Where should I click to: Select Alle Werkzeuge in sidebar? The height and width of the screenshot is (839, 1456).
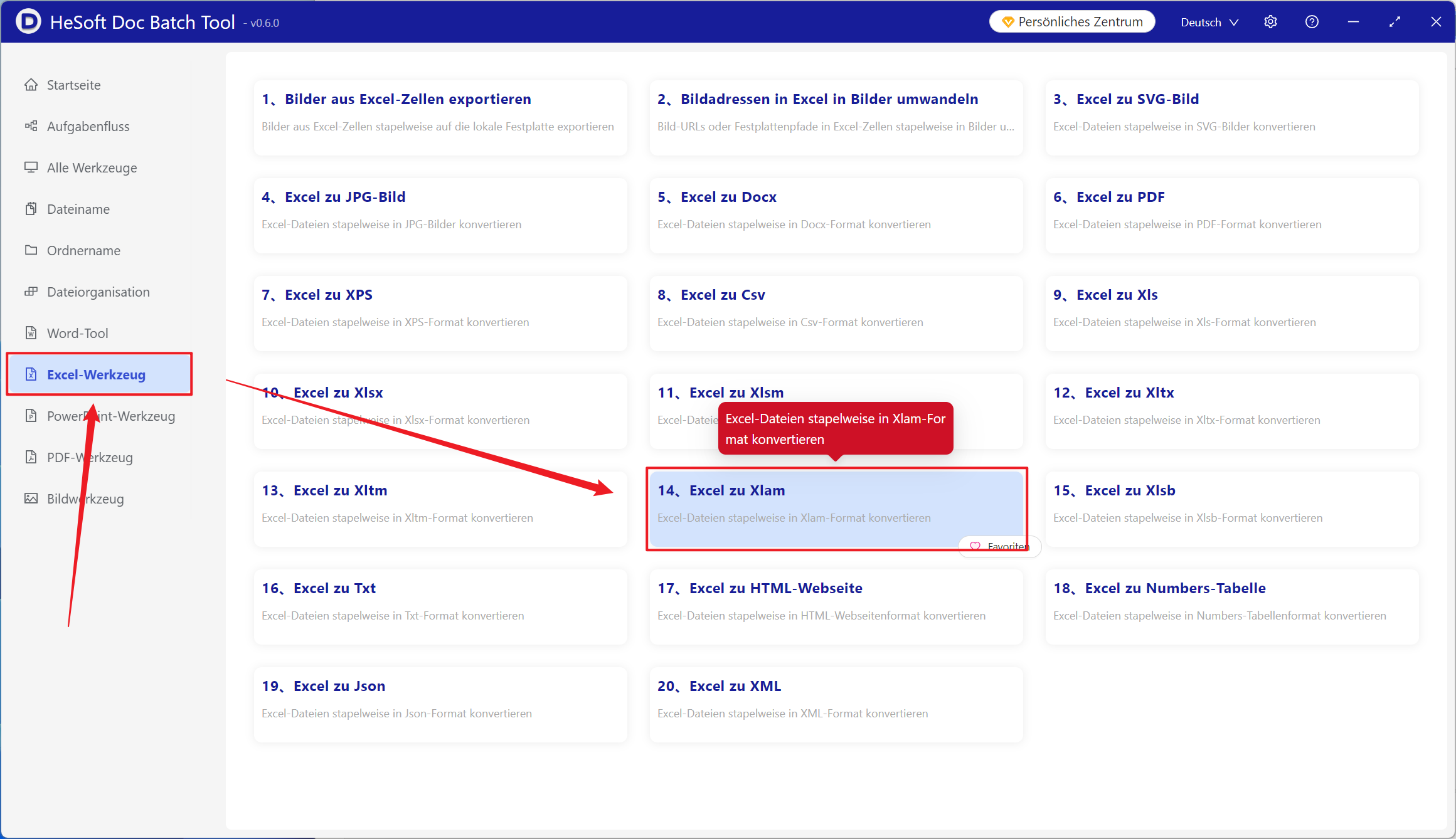point(99,167)
